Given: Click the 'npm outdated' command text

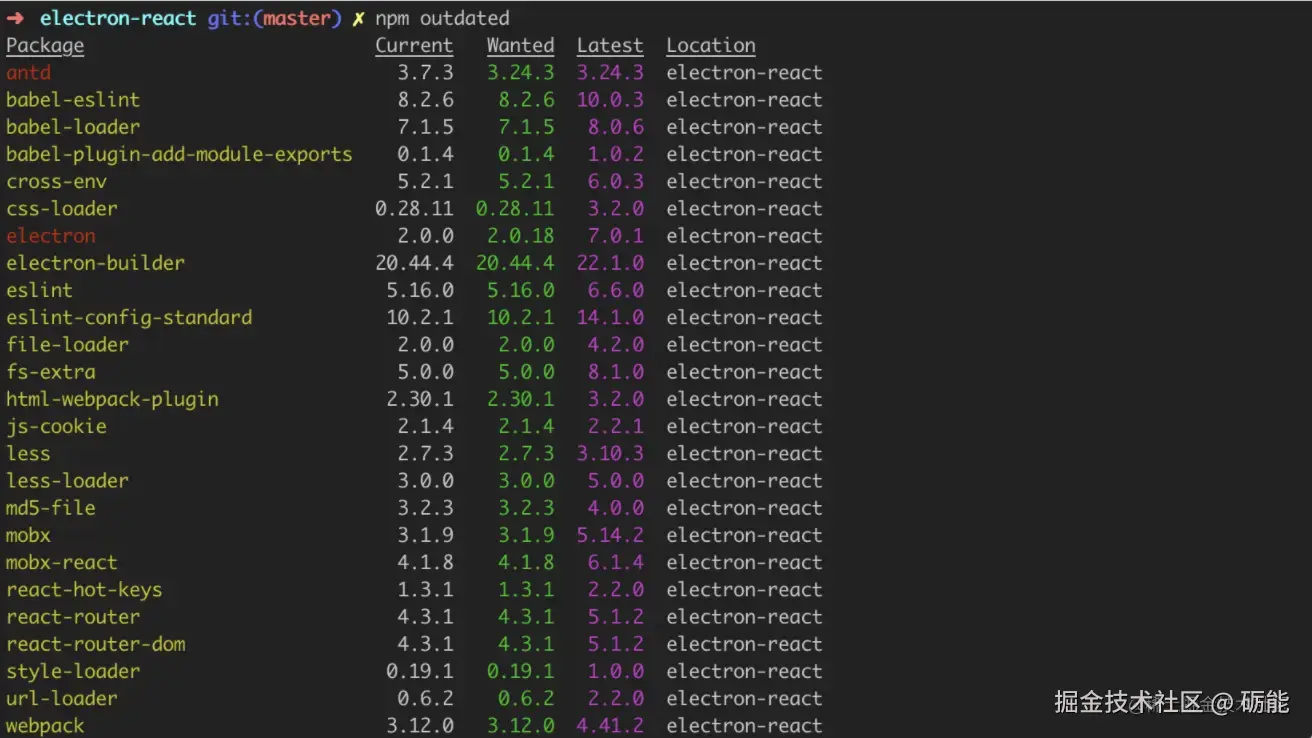Looking at the screenshot, I should coord(442,19).
